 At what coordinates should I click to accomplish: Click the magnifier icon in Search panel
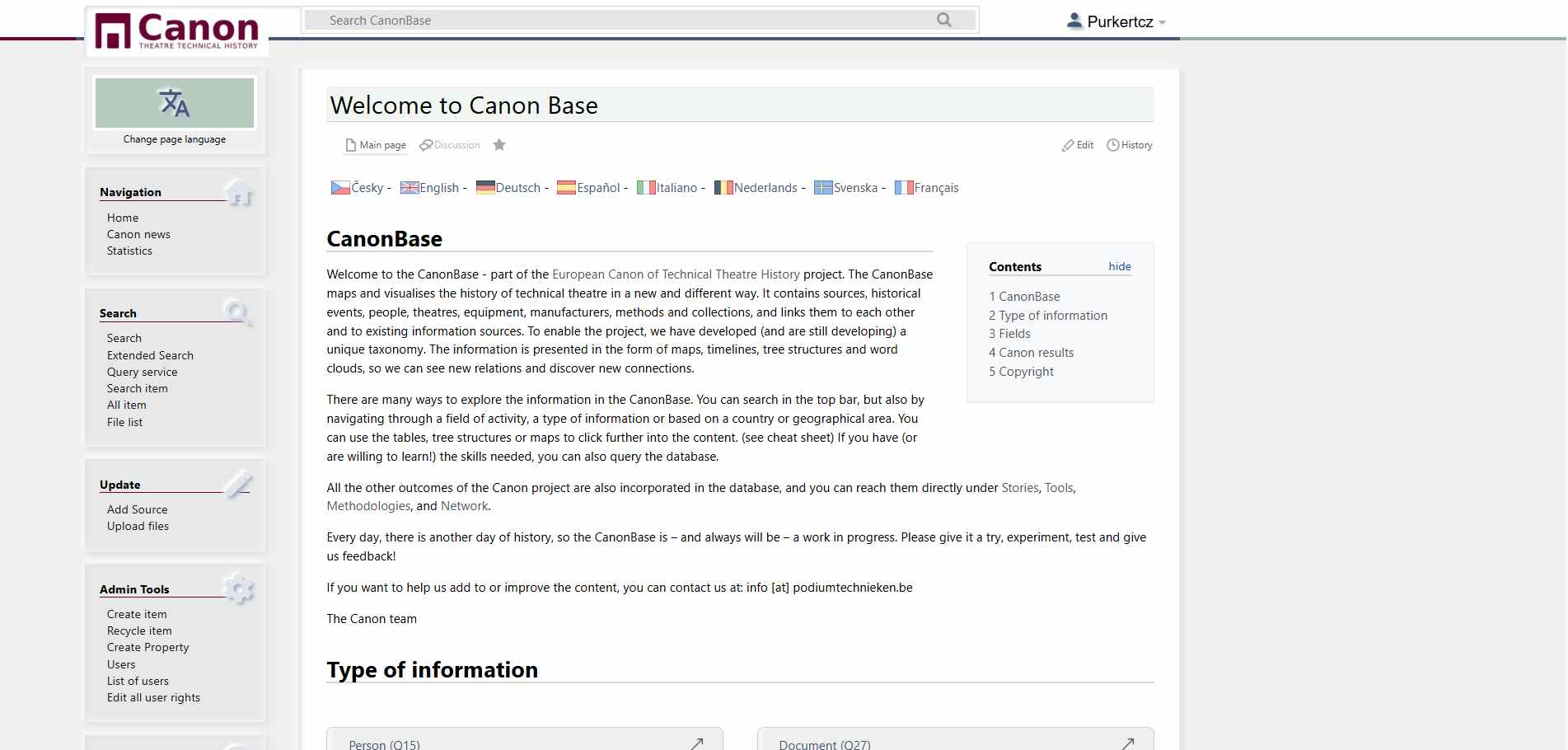click(x=238, y=313)
